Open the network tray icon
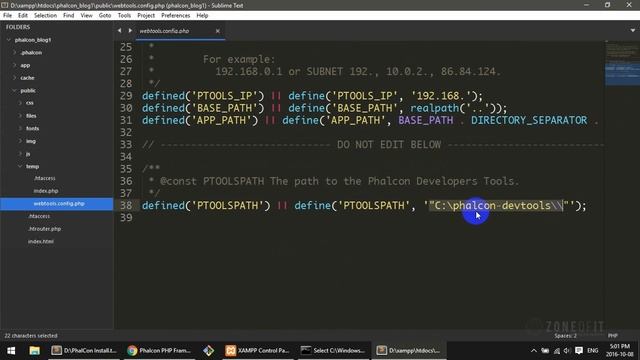Viewport: 640px width, 360px height. pos(557,351)
